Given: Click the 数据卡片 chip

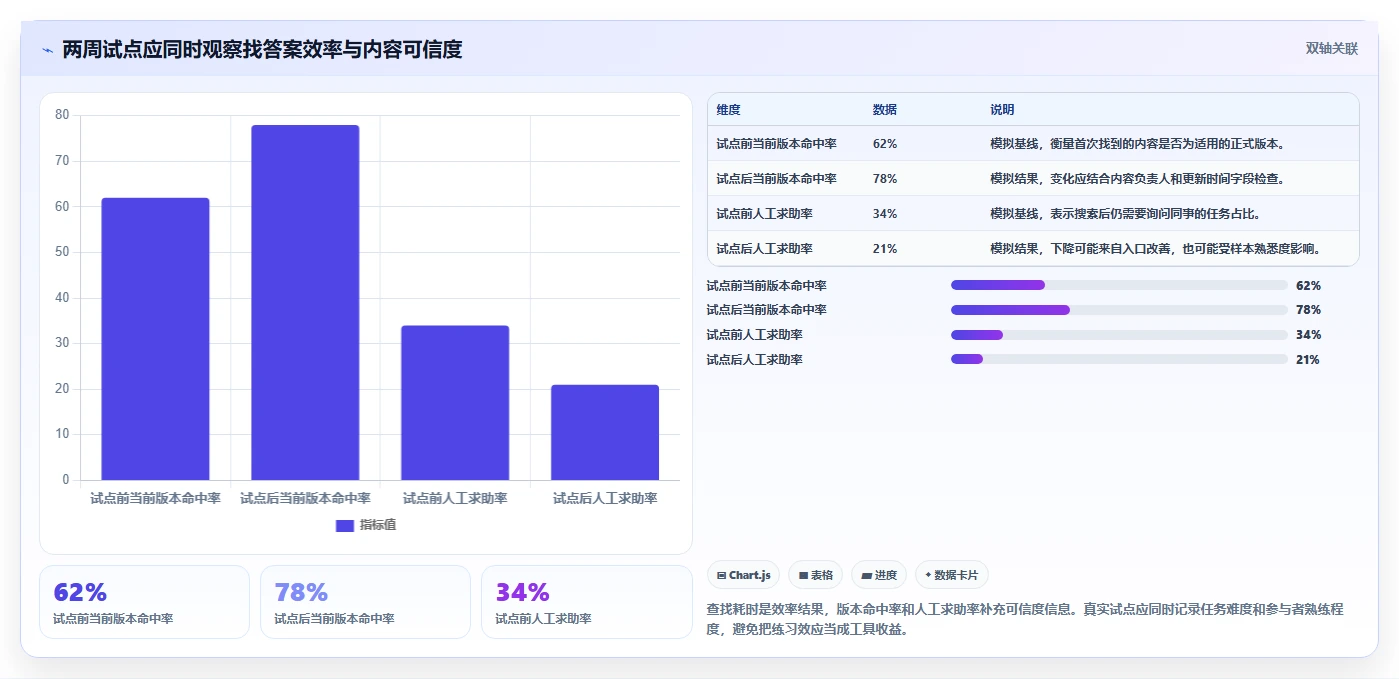Looking at the screenshot, I should [x=952, y=575].
